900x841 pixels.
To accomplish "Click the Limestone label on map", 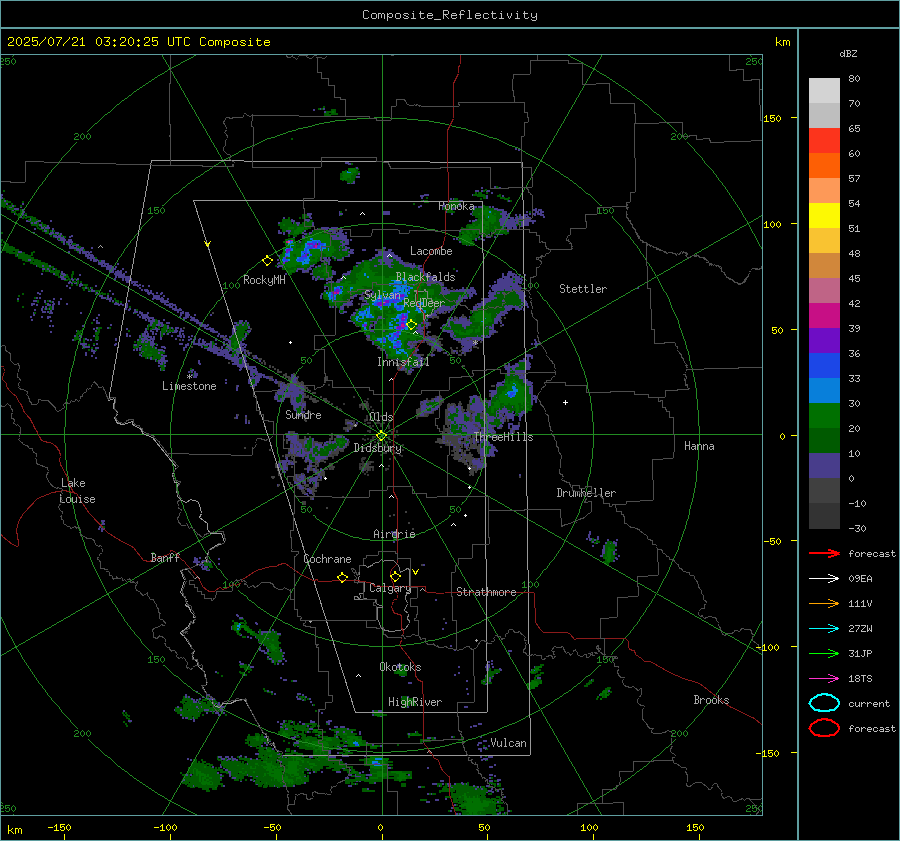I will 189,386.
